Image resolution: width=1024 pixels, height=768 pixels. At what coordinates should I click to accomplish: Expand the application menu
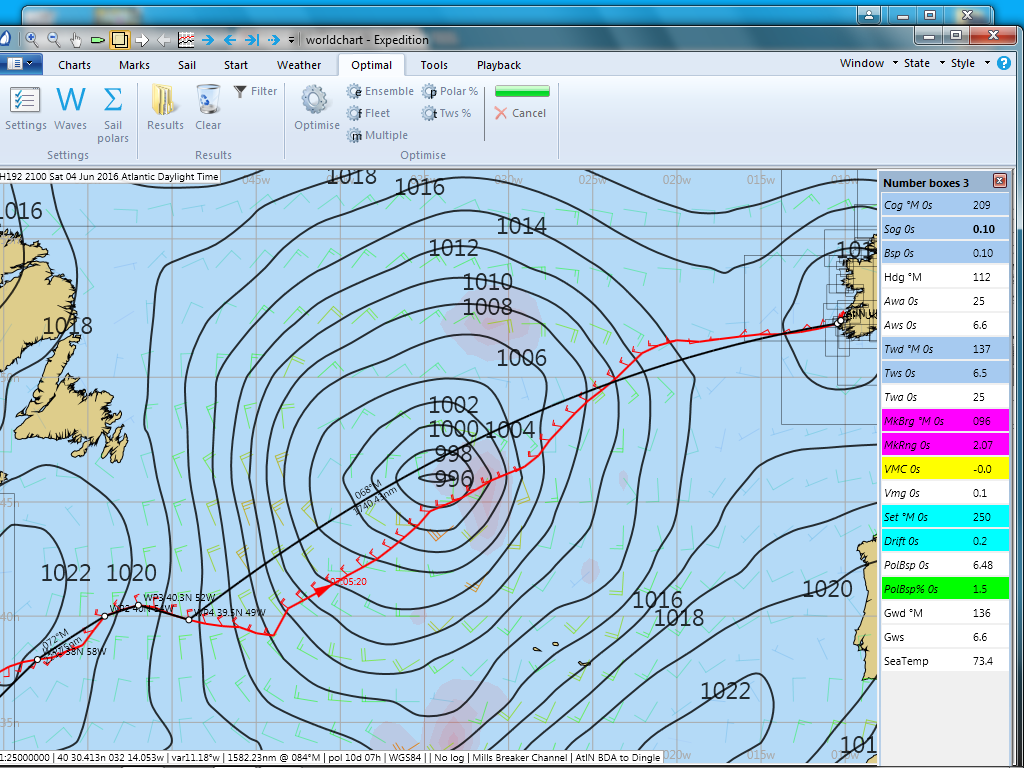(22, 62)
